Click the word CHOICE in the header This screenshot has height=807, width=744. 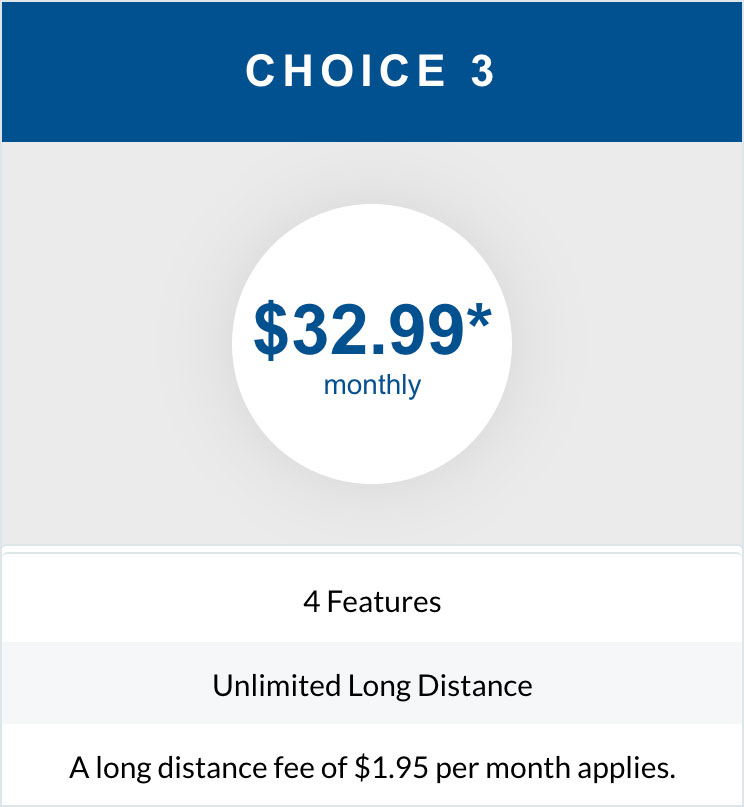tap(345, 71)
